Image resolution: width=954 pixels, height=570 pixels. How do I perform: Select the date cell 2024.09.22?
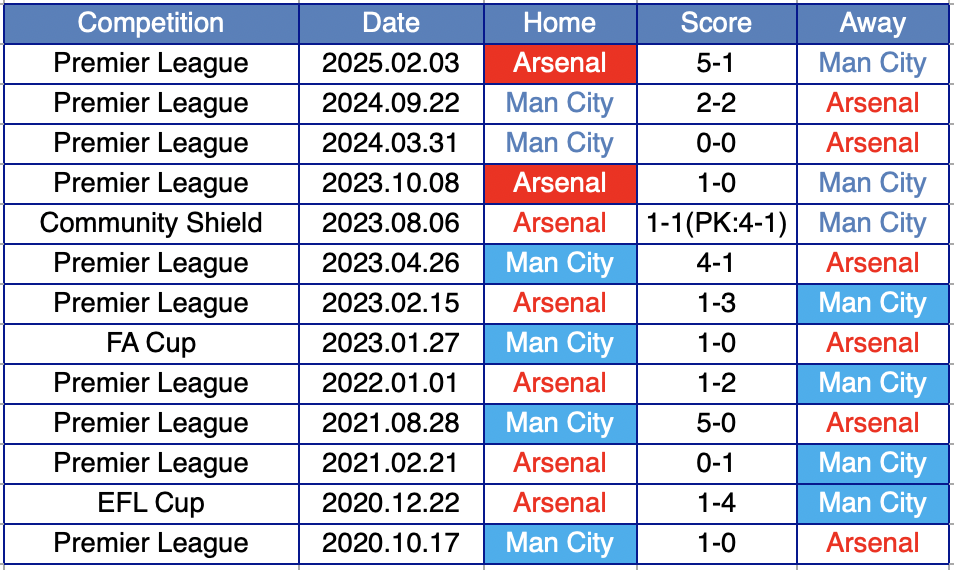point(391,103)
